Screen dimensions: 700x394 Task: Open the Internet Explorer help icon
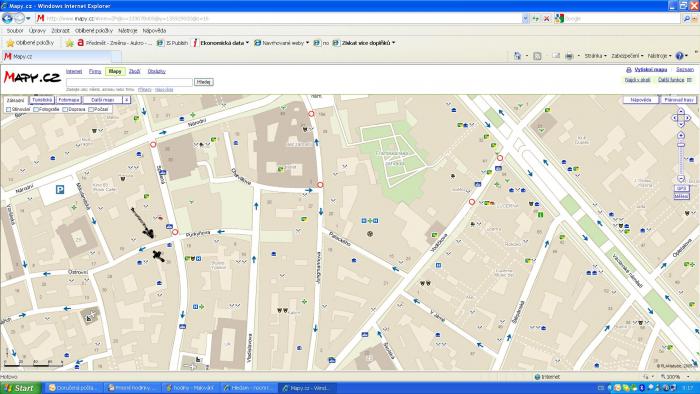click(x=679, y=56)
